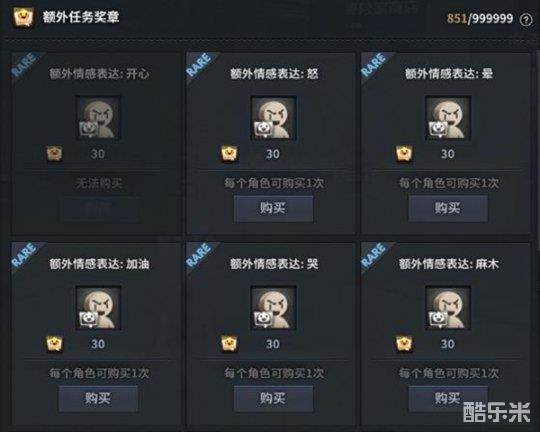540x432 pixels.
Task: Select the 加油 emote thumbnail
Action: point(98,308)
